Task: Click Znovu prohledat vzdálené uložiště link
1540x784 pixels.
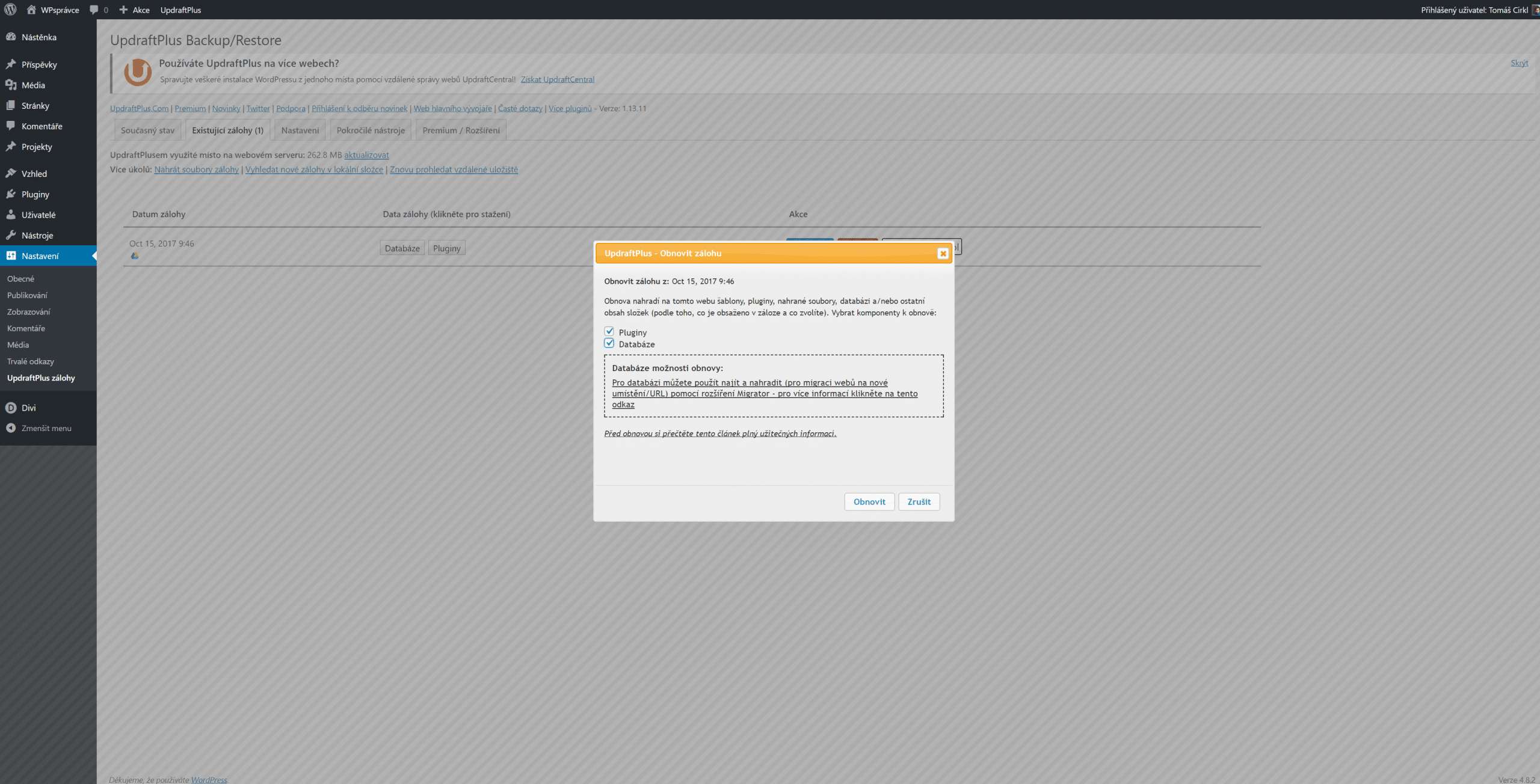Action: click(x=454, y=169)
